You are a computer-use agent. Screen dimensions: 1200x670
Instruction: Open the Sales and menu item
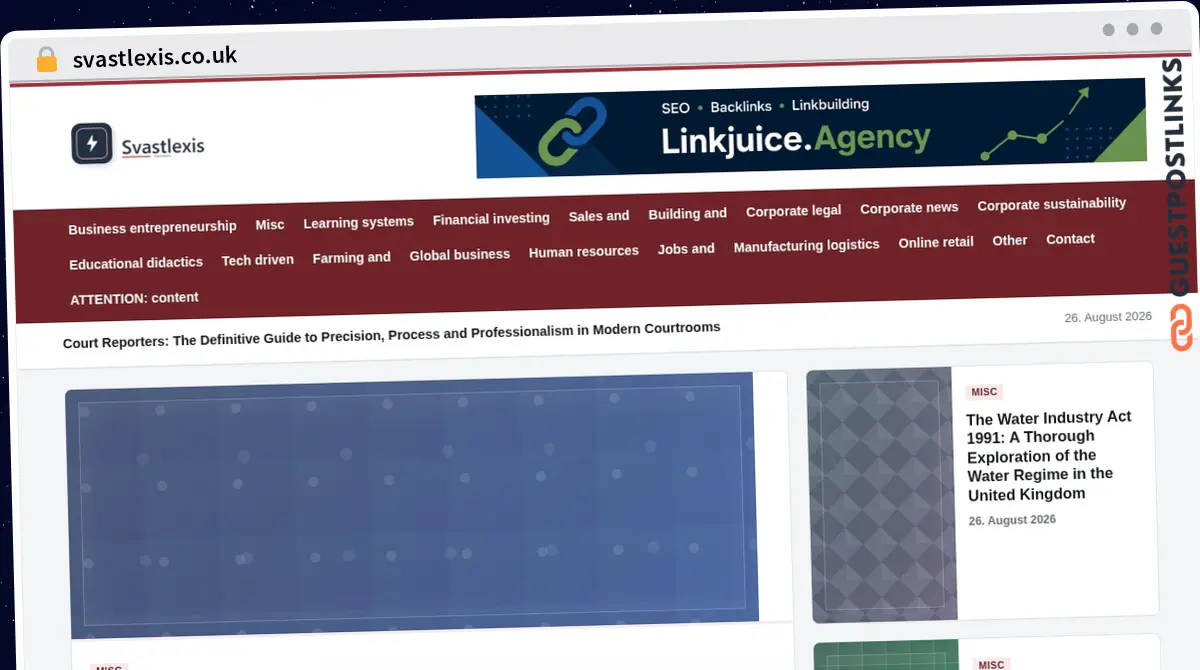coord(599,216)
